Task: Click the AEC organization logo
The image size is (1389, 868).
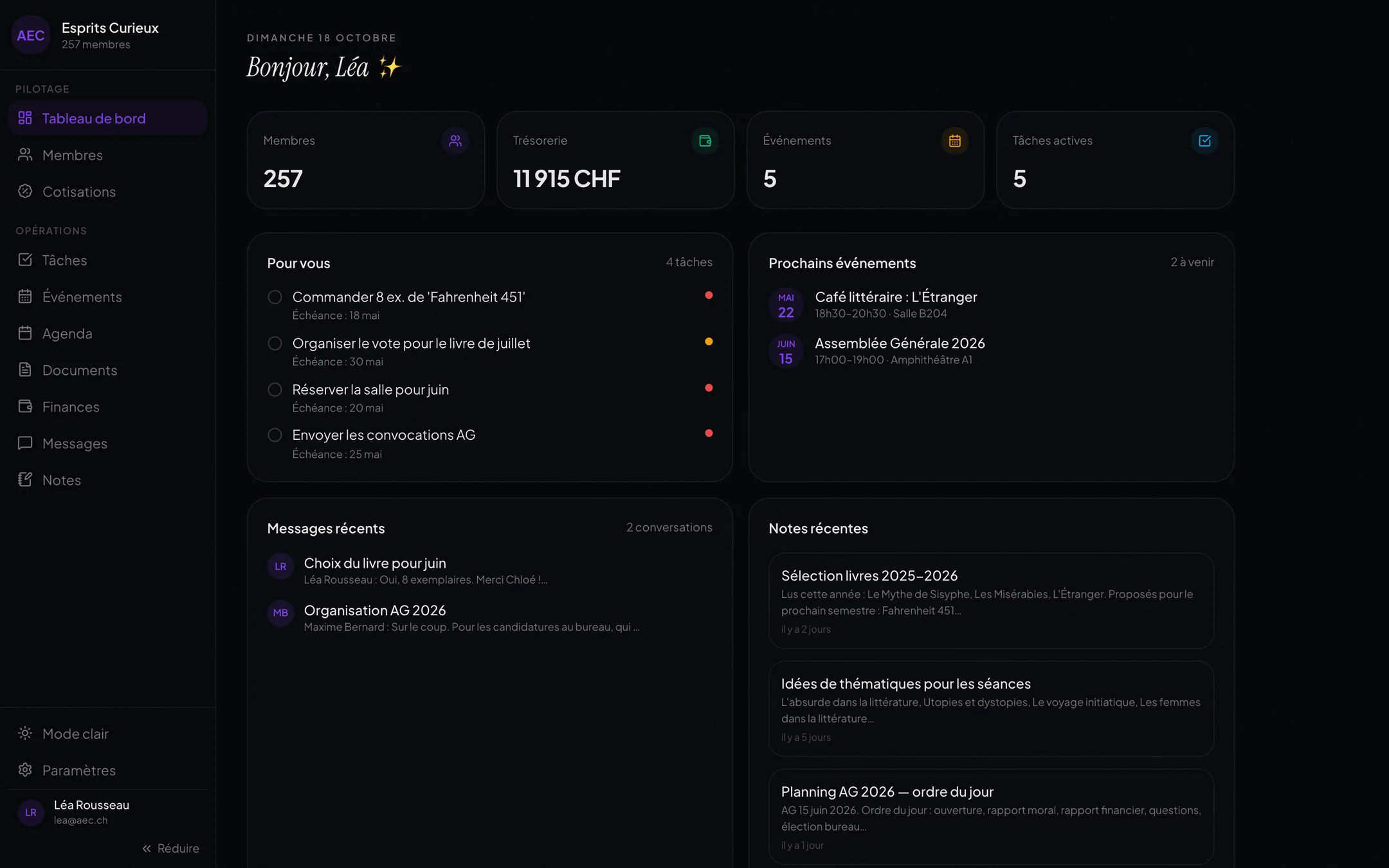Action: 31,35
